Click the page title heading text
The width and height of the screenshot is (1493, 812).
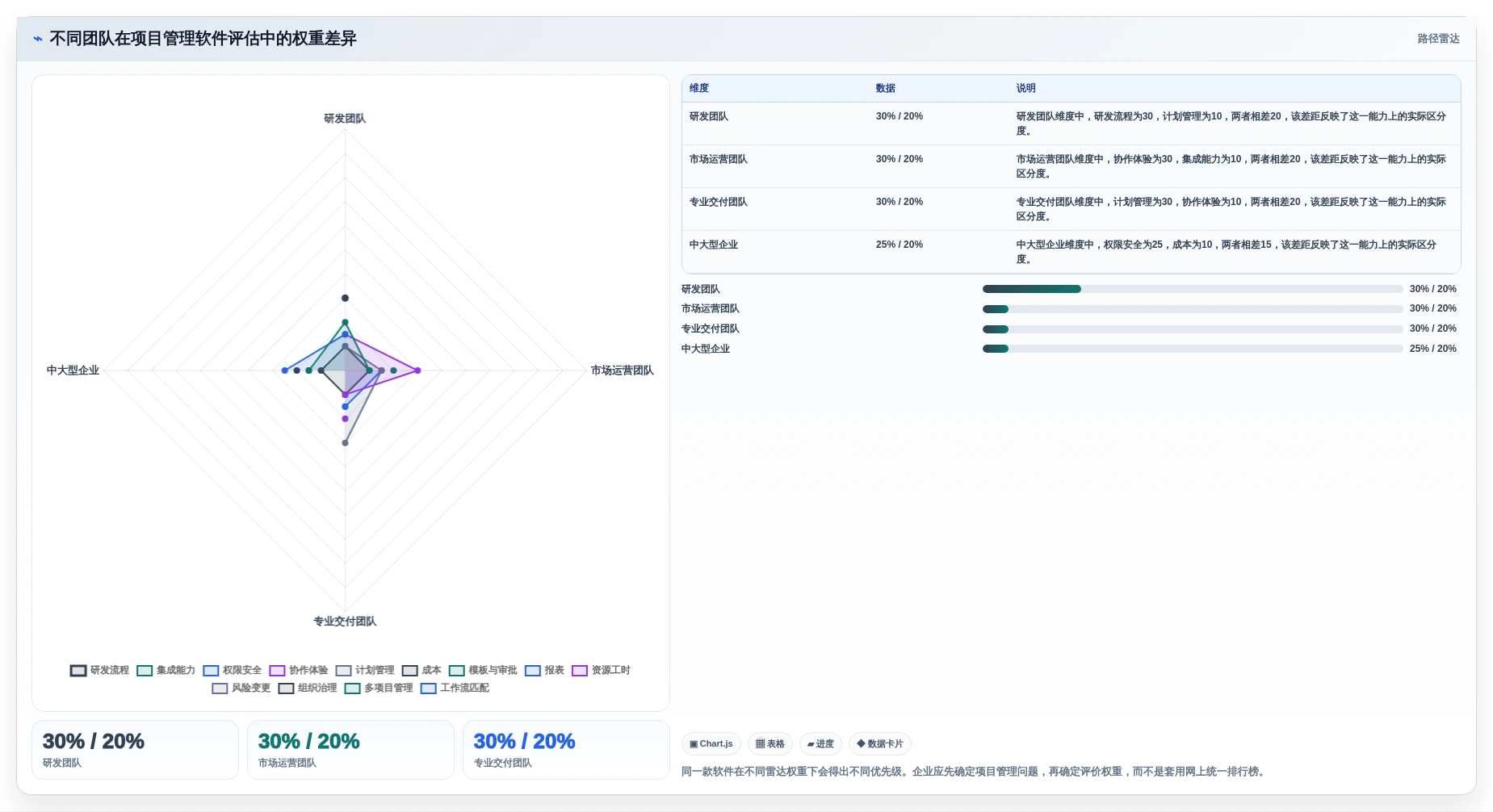[203, 39]
